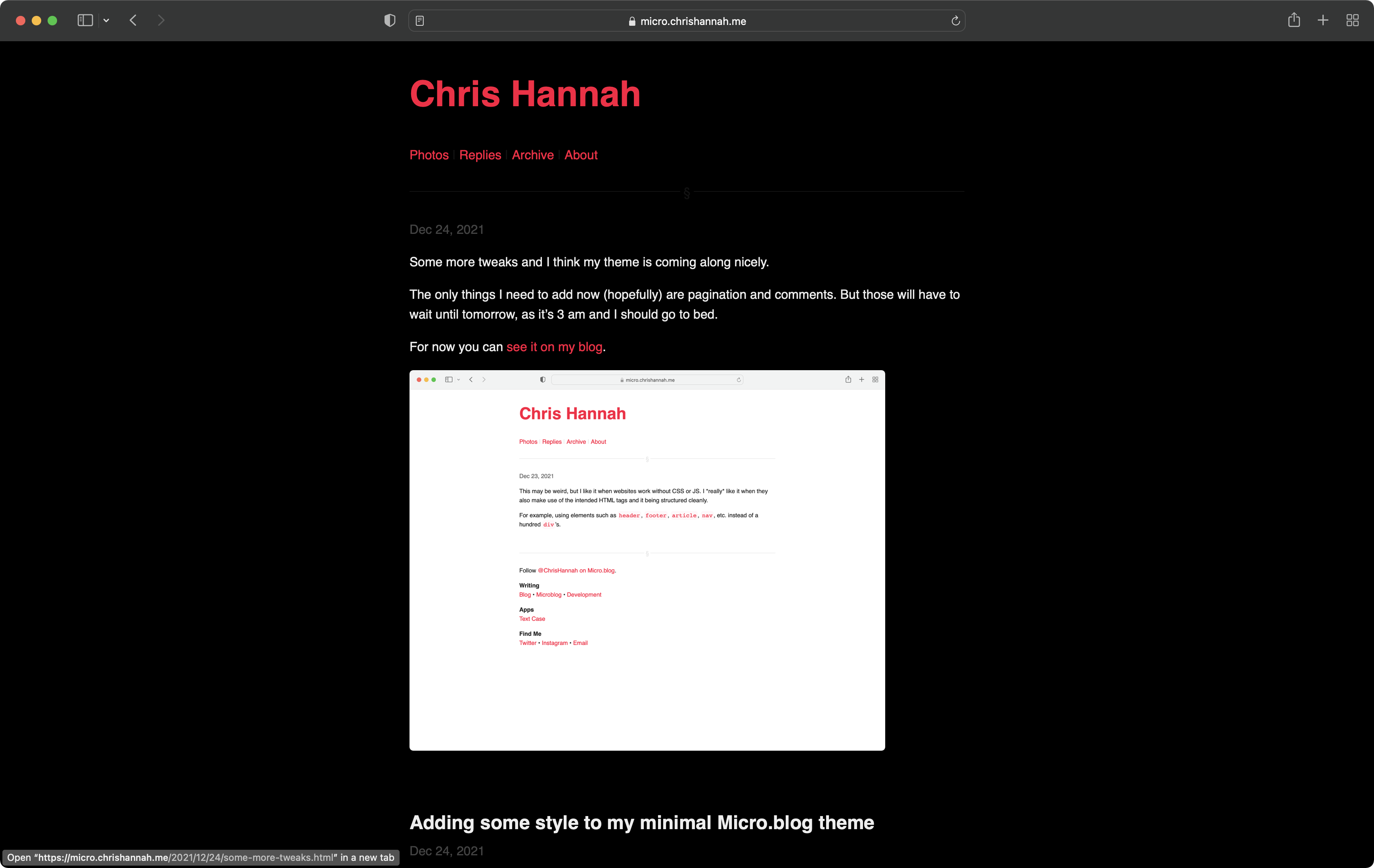Go to the Replies page
The height and width of the screenshot is (868, 1374).
point(480,155)
